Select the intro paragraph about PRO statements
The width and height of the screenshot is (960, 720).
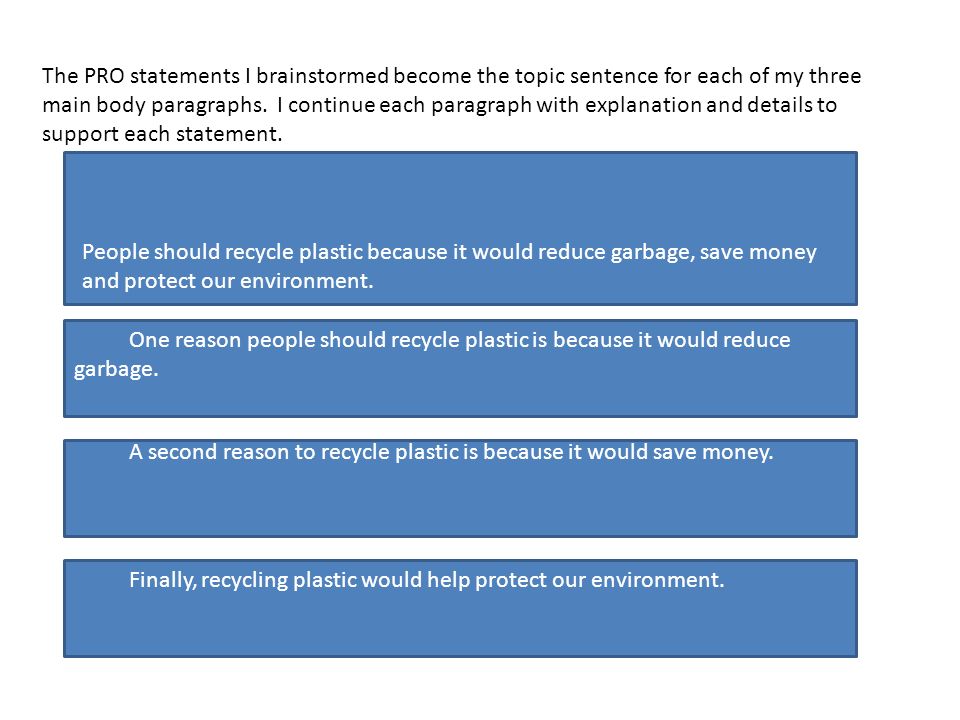(451, 105)
